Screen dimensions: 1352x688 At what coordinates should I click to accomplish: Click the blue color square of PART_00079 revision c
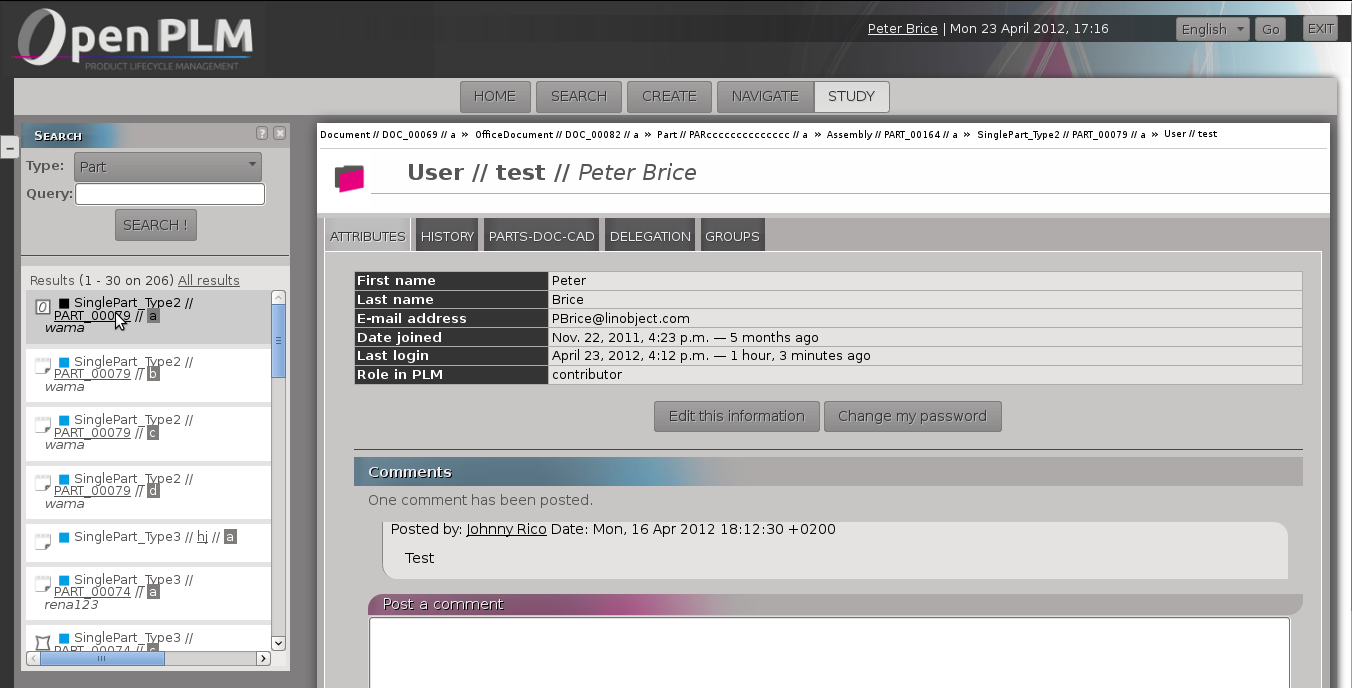coord(64,420)
